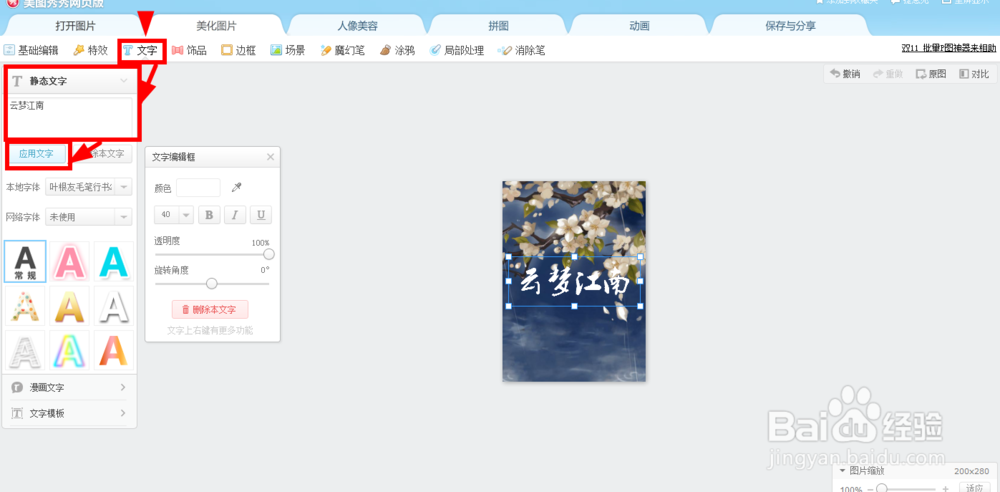
Task: Switch to the 拼图 tab
Action: click(499, 26)
